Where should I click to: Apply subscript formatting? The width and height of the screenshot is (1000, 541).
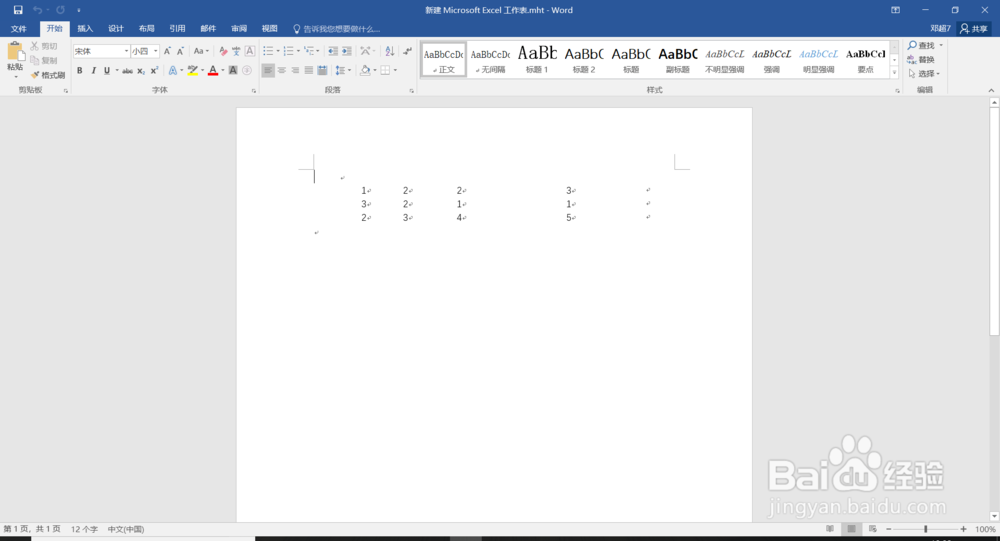pos(141,71)
